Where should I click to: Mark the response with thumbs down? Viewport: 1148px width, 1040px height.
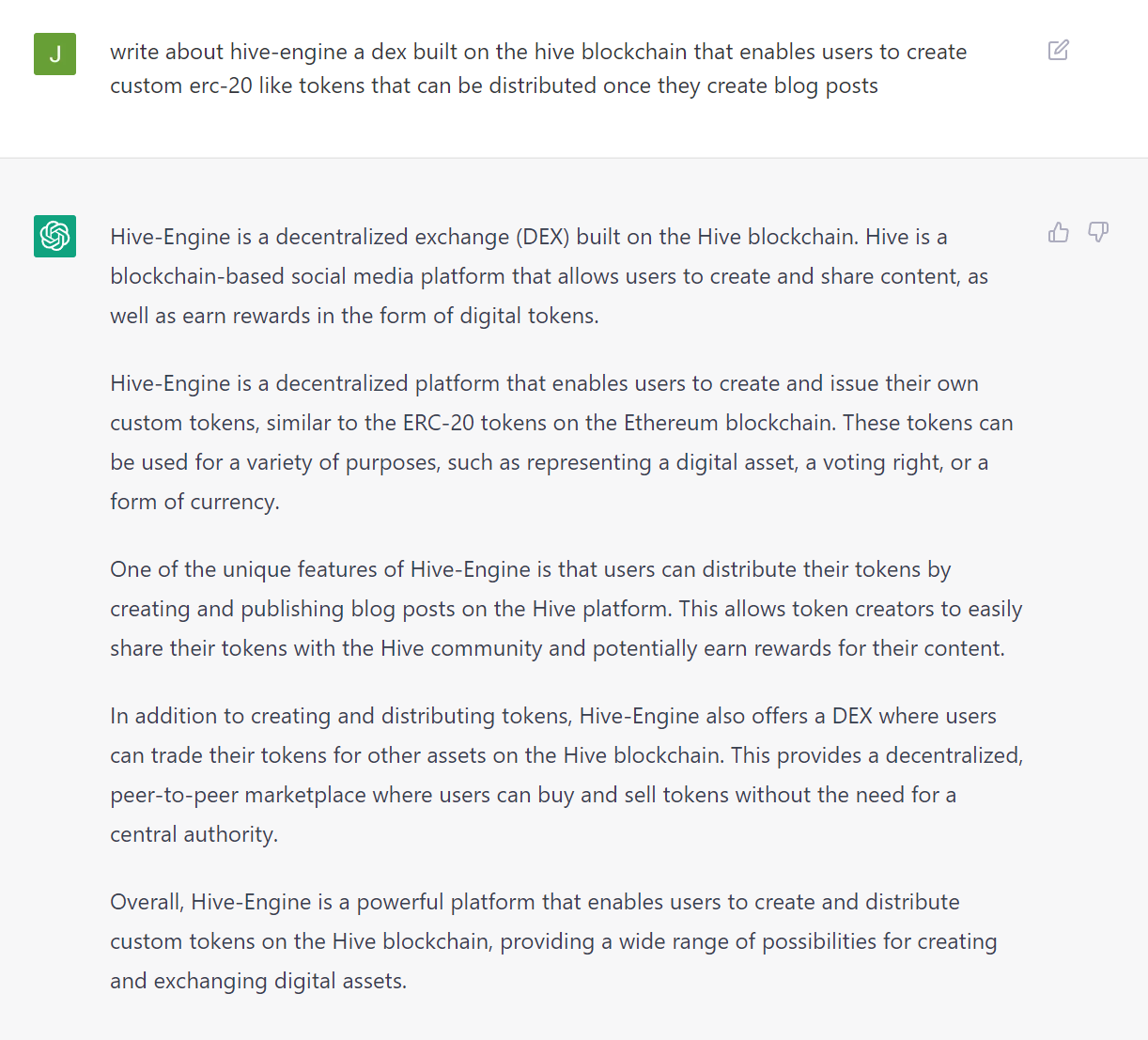(1098, 232)
